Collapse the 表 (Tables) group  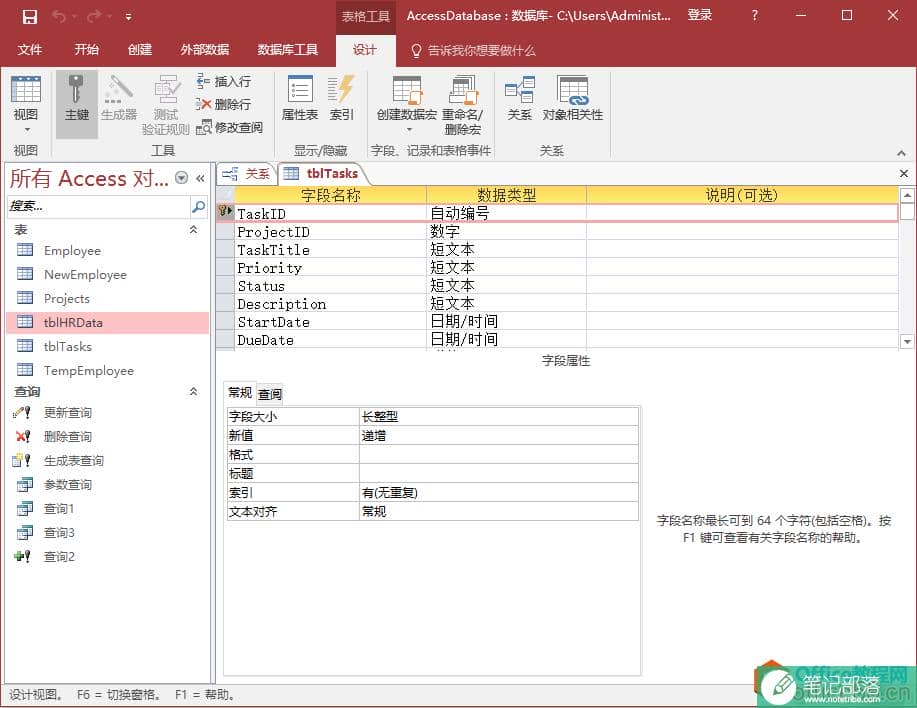pos(193,230)
